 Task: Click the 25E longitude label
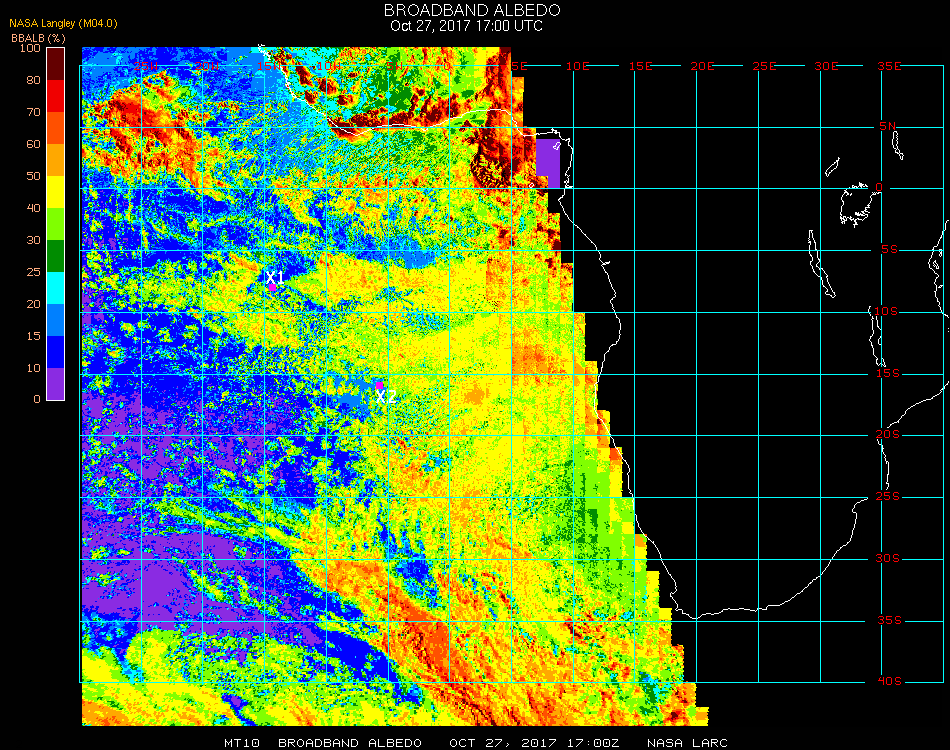coord(765,66)
